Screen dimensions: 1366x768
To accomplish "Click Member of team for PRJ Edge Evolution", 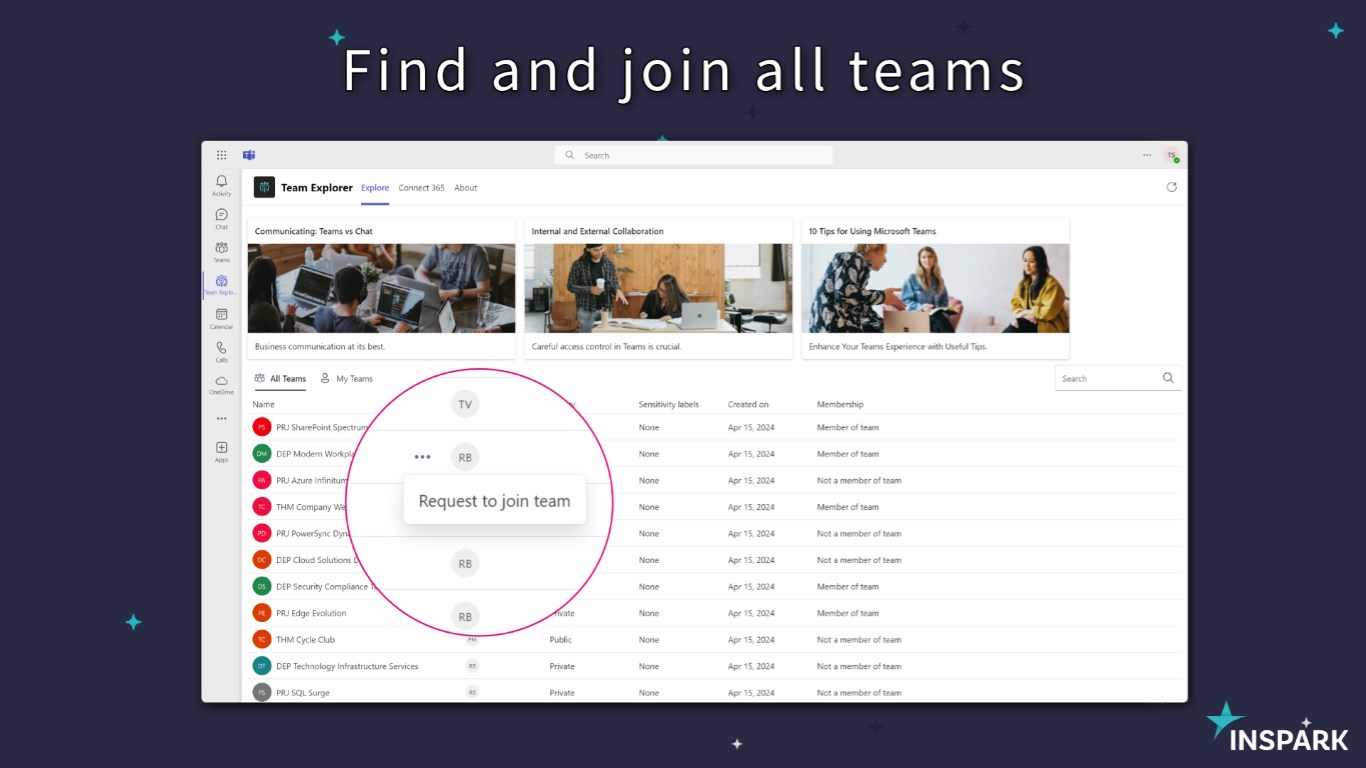I will point(848,613).
